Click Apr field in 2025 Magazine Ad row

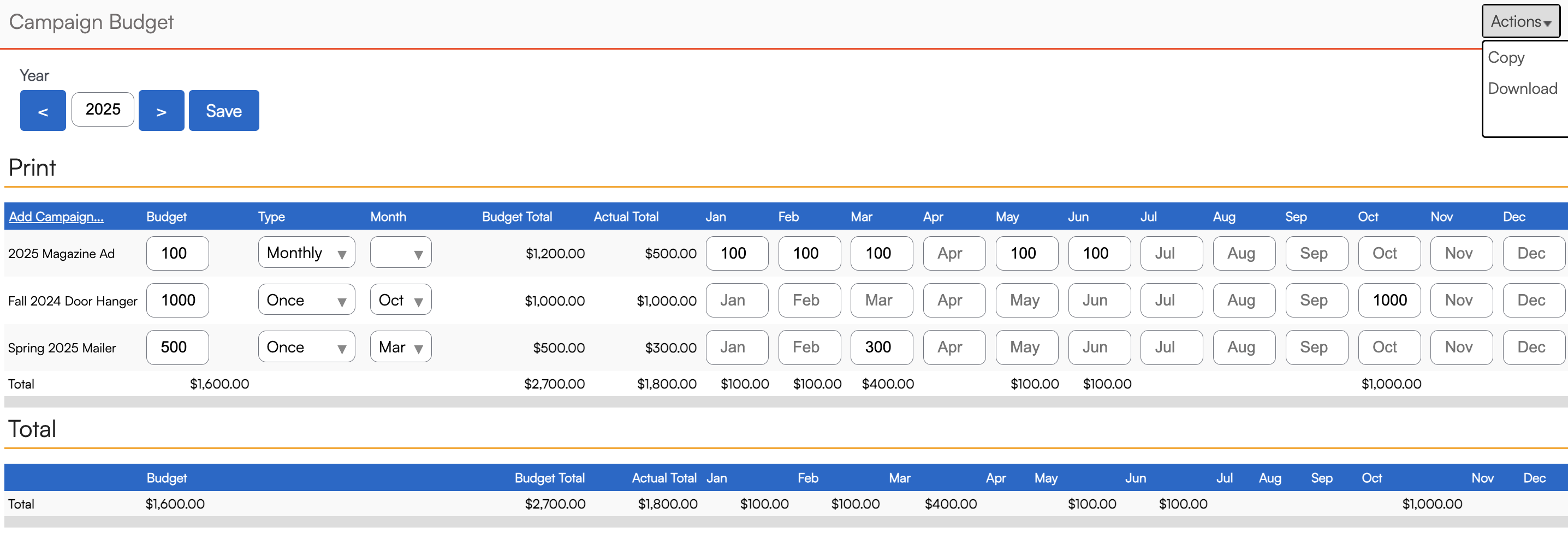pyautogui.click(x=954, y=253)
